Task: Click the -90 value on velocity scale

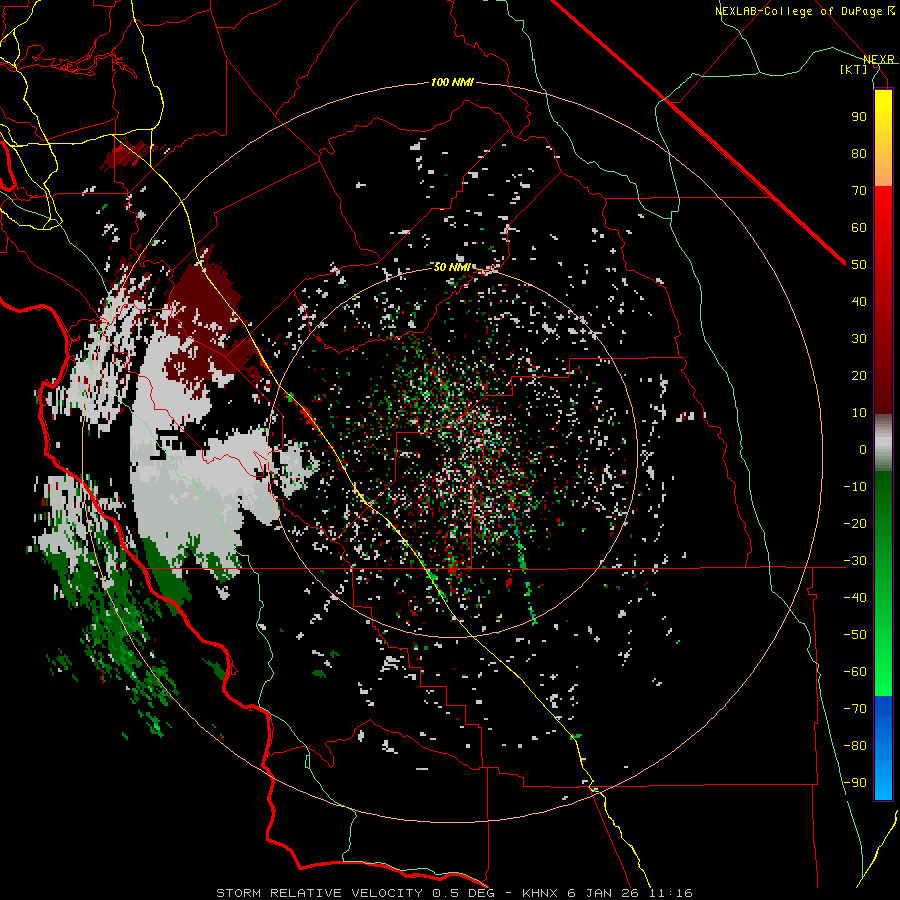Action: [x=855, y=782]
